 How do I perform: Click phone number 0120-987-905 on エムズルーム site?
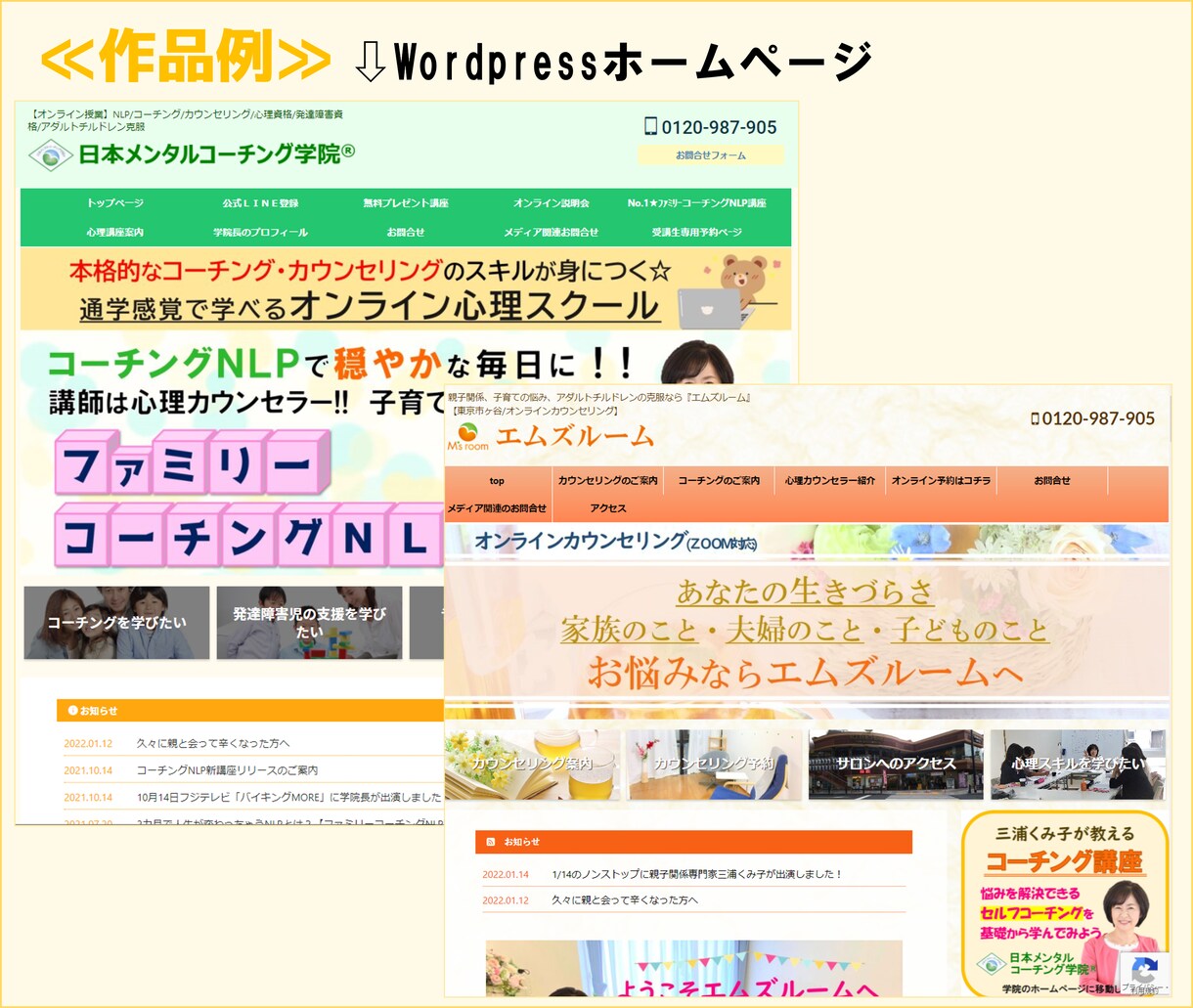click(x=1098, y=418)
